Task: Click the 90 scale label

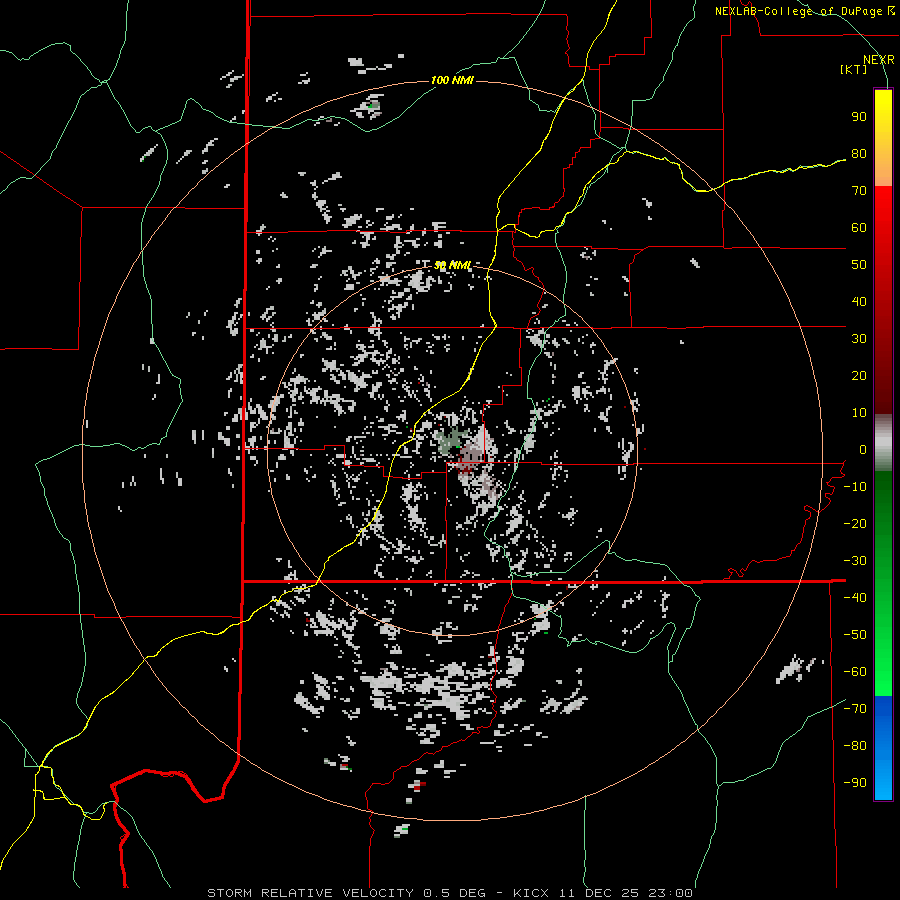Action: tap(859, 117)
